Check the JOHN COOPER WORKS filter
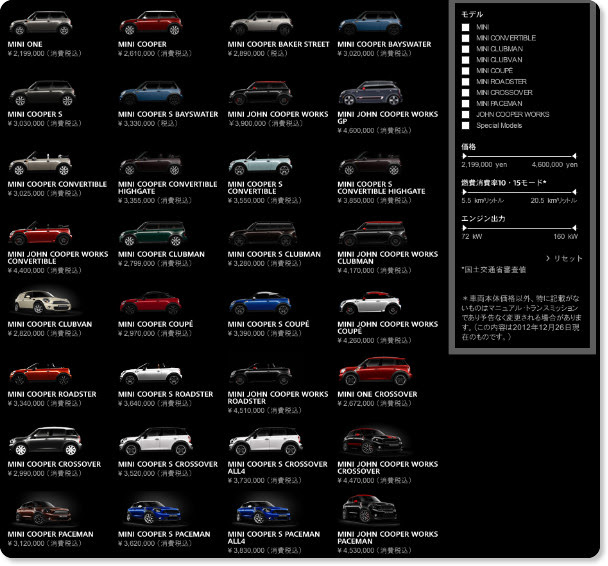 [465, 114]
